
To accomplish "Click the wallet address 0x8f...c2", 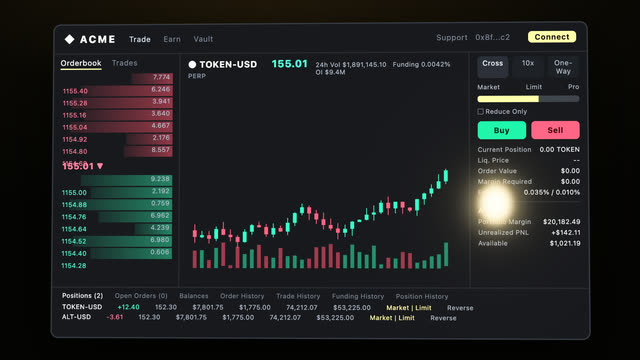I will [x=493, y=38].
